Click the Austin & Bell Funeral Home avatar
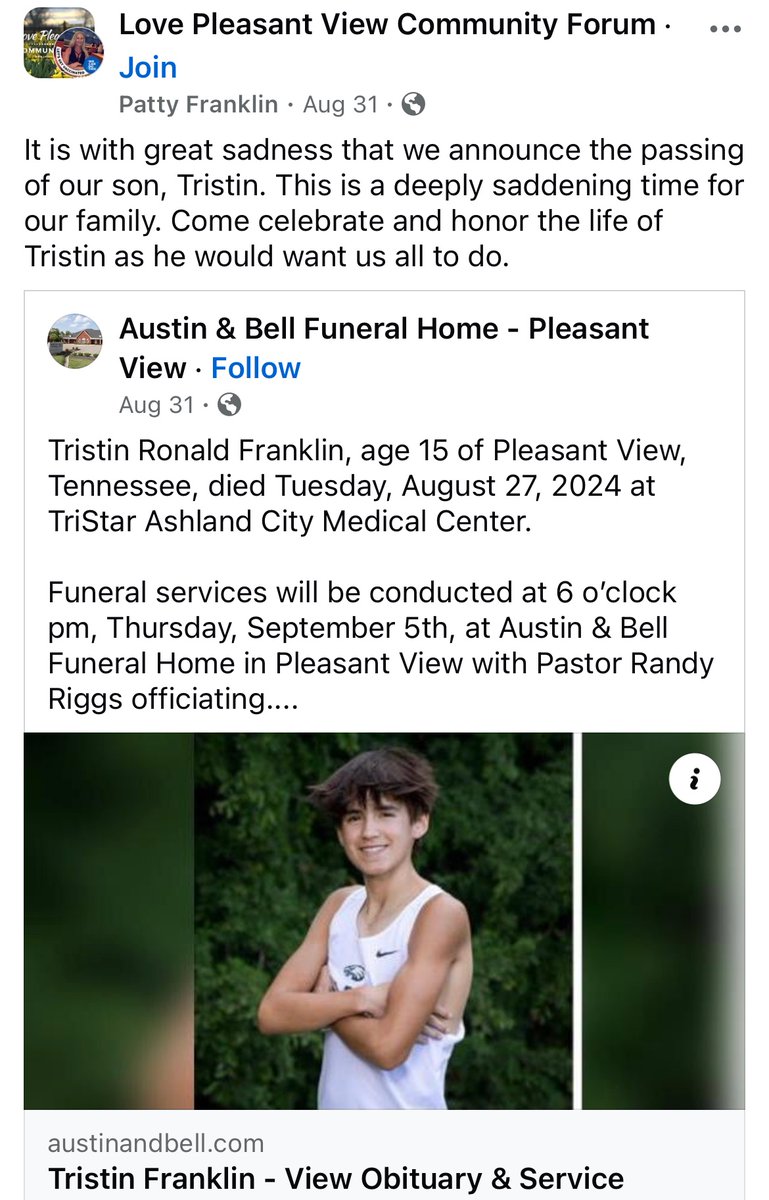Viewport: 769px width, 1200px height. pos(75,341)
